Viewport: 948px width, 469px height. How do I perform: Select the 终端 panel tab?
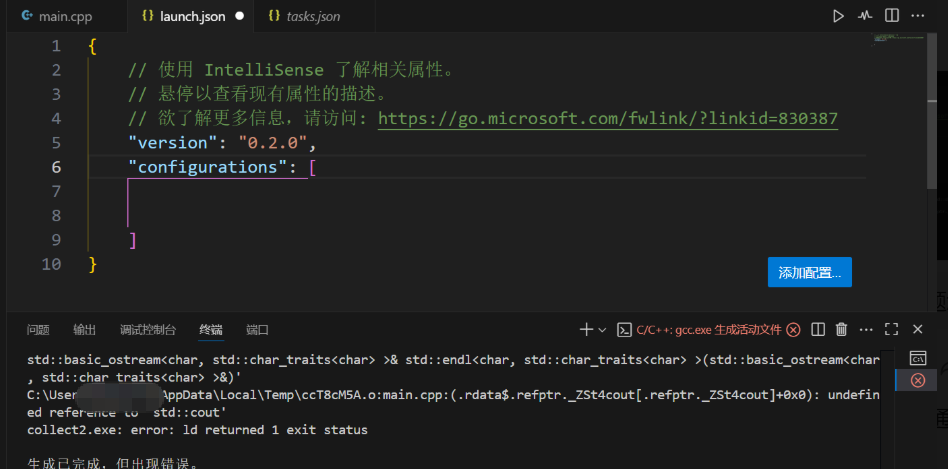coord(211,330)
